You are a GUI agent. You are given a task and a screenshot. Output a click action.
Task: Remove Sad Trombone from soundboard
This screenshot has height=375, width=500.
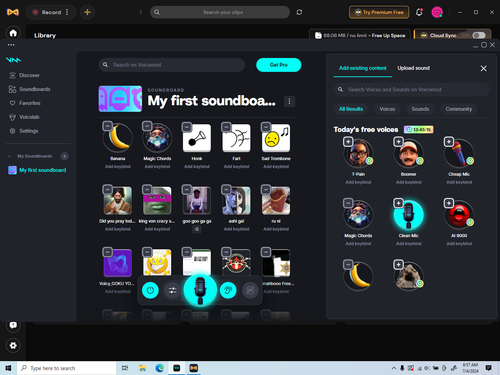coord(266,127)
